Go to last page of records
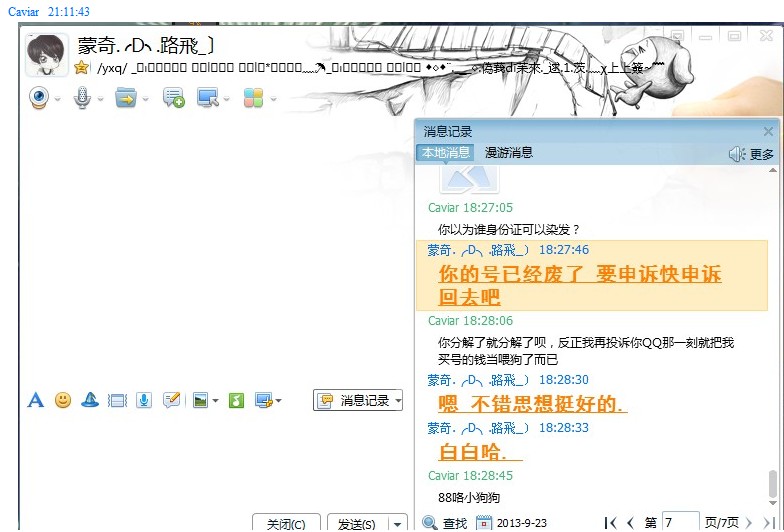 (x=768, y=523)
